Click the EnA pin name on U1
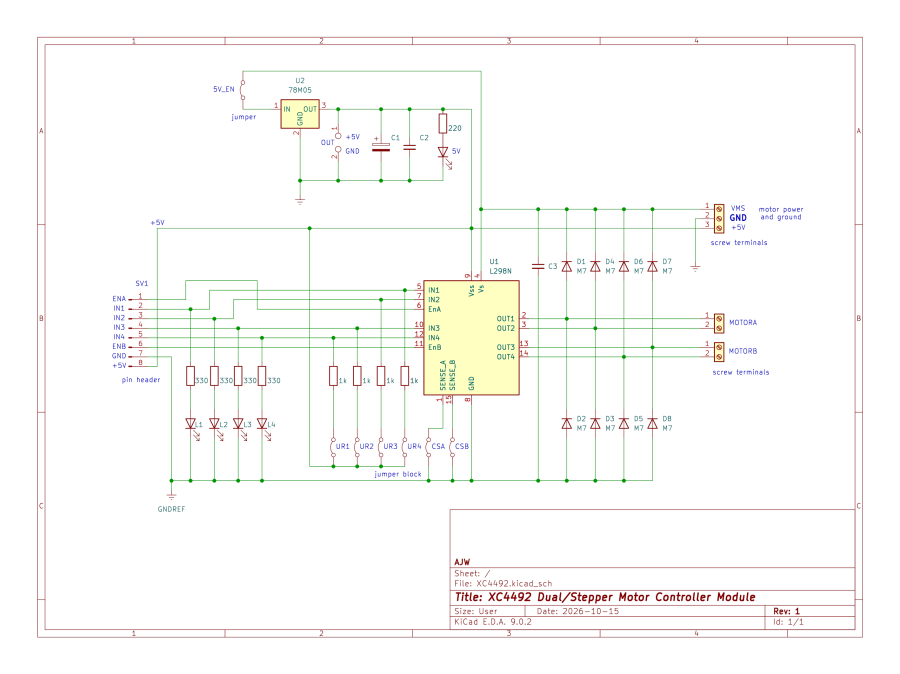Viewport: 900px width, 674px height. point(435,309)
